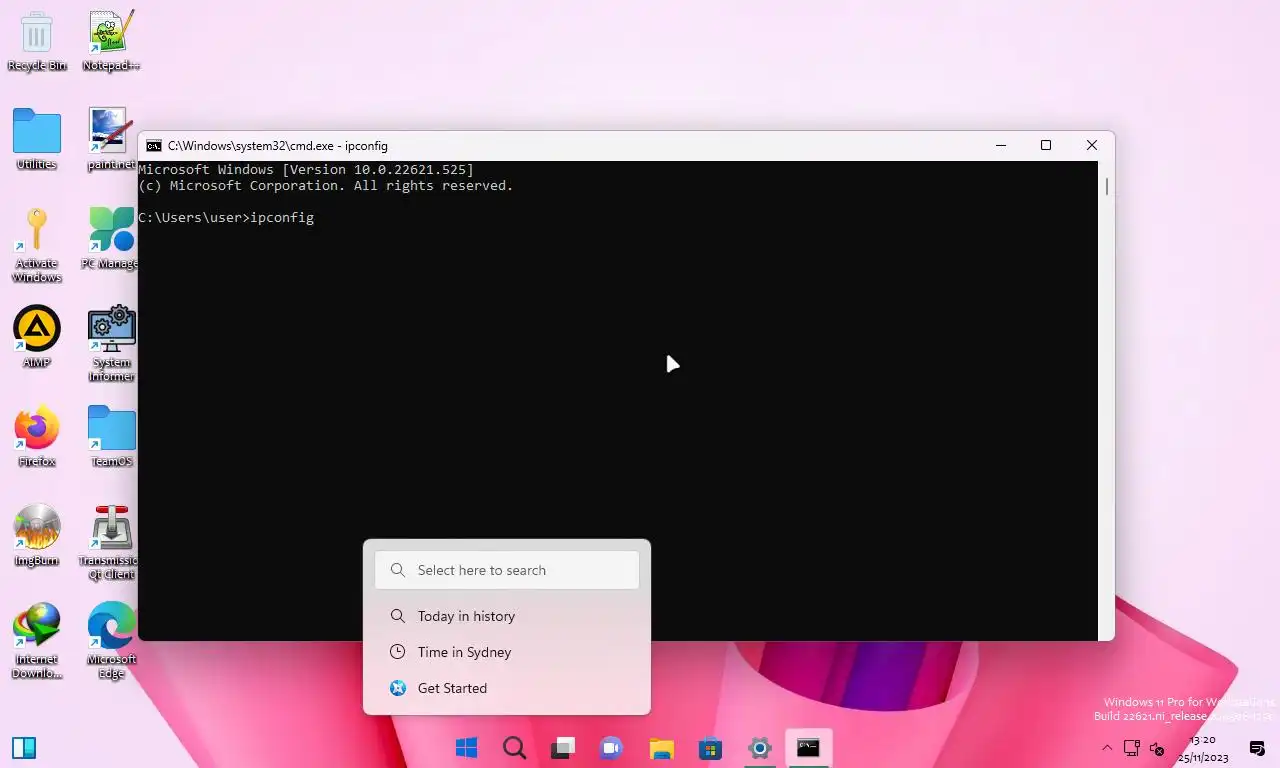Open the Chat taskbar icon

tap(611, 747)
